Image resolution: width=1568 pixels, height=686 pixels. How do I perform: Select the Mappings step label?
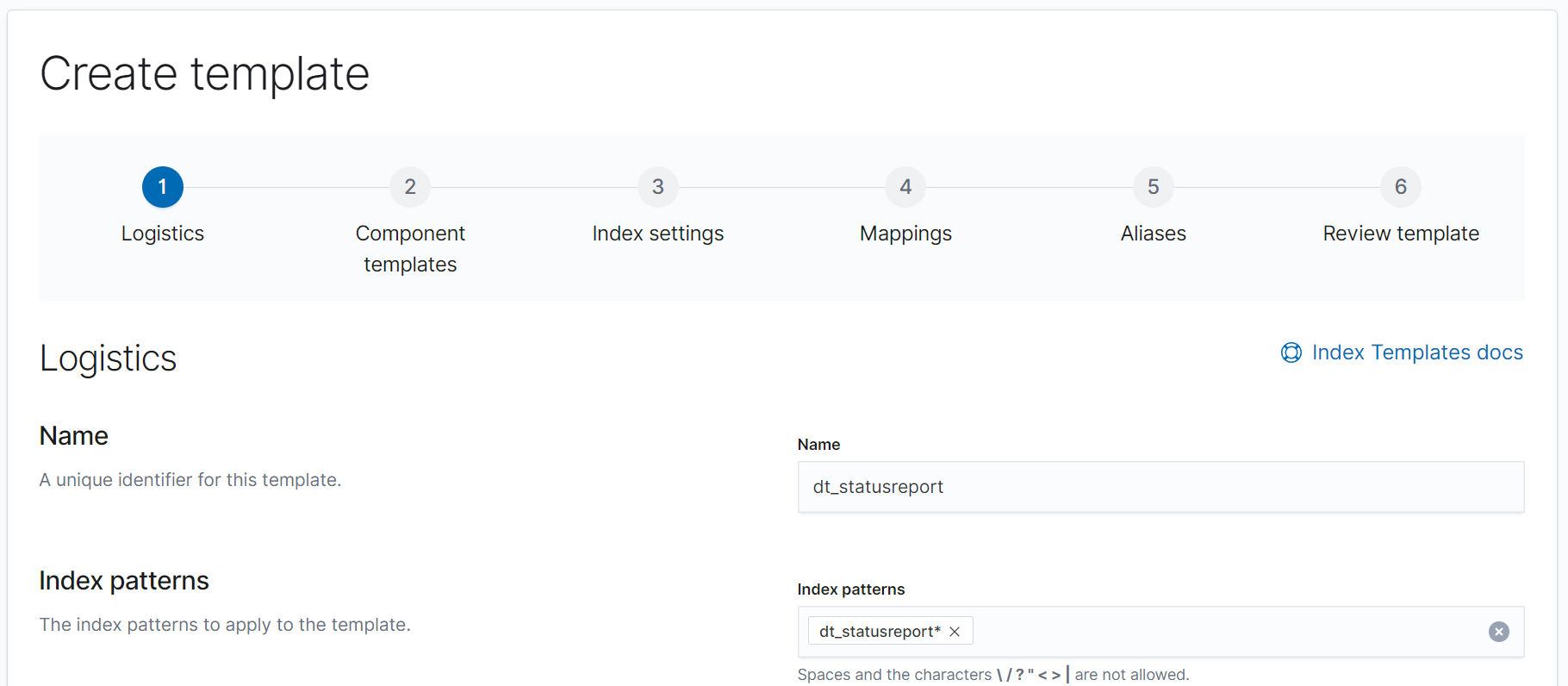[x=905, y=234]
